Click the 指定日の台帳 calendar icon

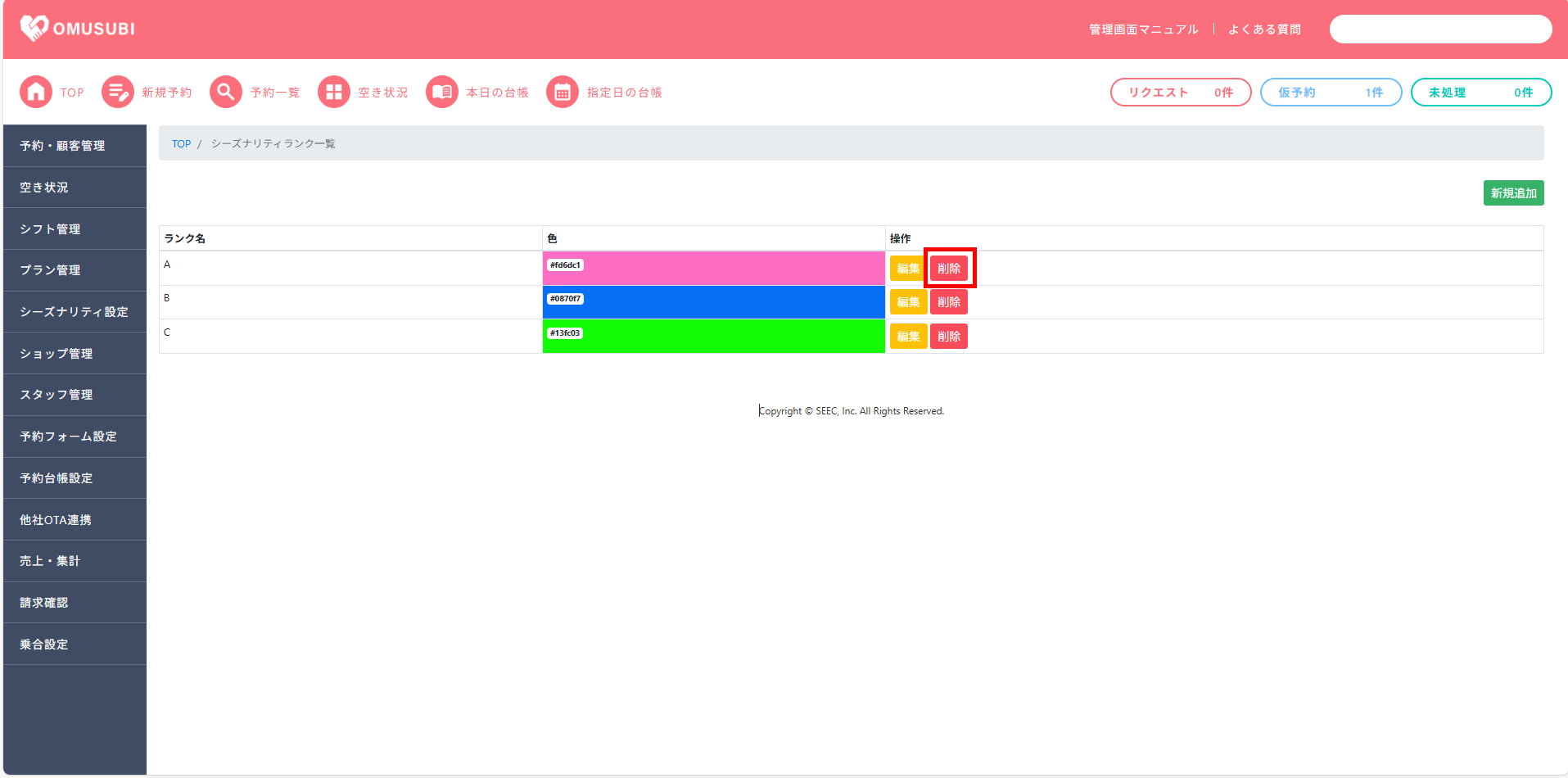[x=563, y=93]
